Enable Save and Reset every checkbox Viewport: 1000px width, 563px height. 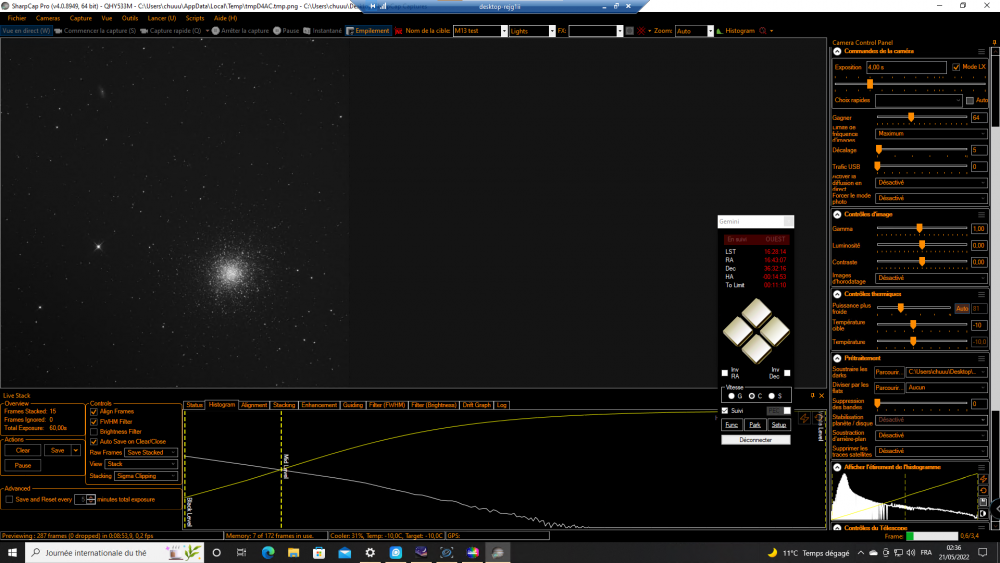click(10, 500)
